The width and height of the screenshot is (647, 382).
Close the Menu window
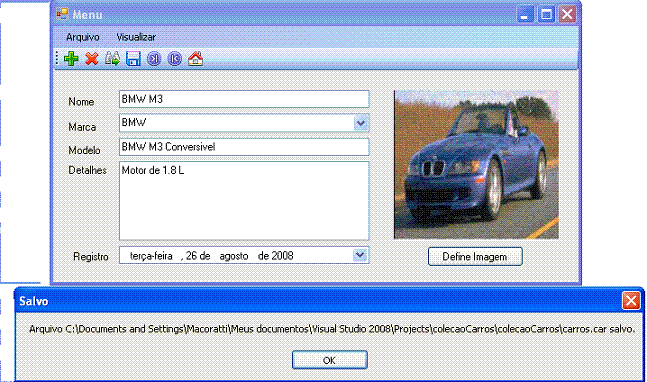coord(567,15)
